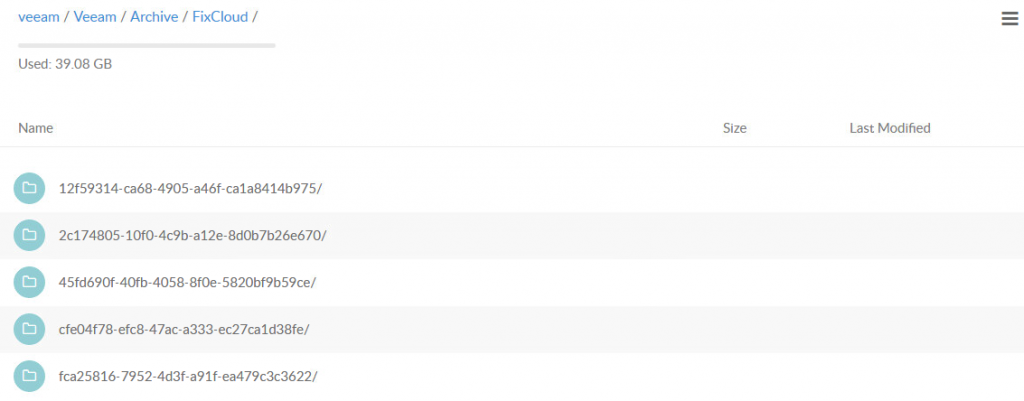Click the Used: 39.08 GB label

pos(65,65)
